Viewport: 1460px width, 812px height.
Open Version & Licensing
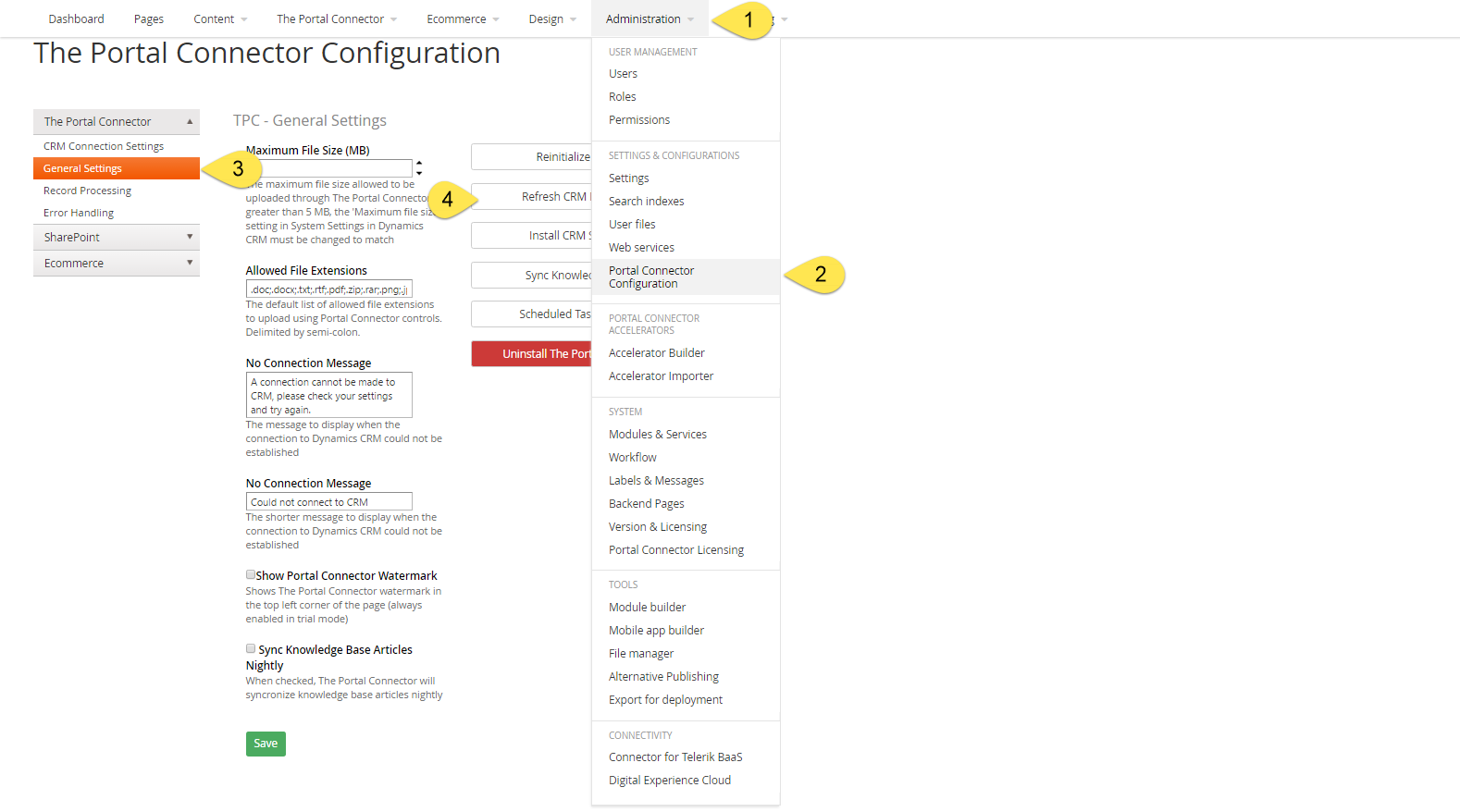click(658, 527)
